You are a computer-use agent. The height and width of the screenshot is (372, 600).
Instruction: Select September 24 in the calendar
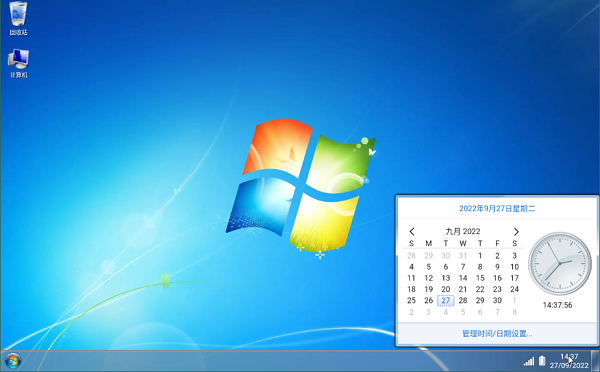pyautogui.click(x=514, y=289)
